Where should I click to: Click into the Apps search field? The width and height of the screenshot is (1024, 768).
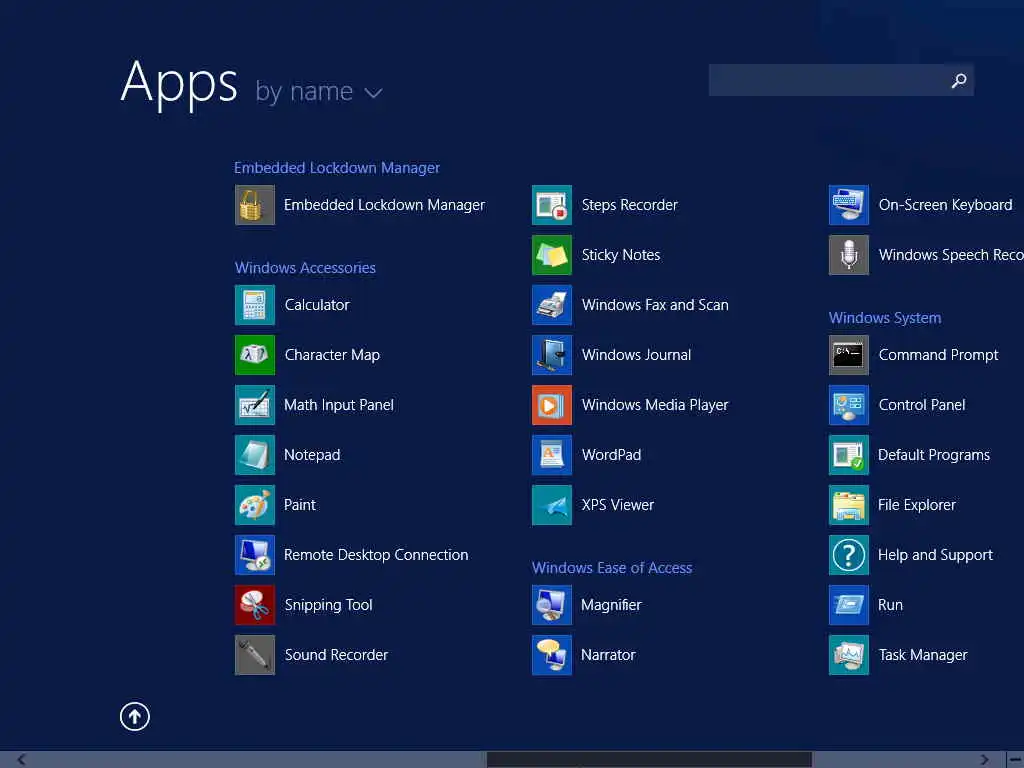[841, 80]
